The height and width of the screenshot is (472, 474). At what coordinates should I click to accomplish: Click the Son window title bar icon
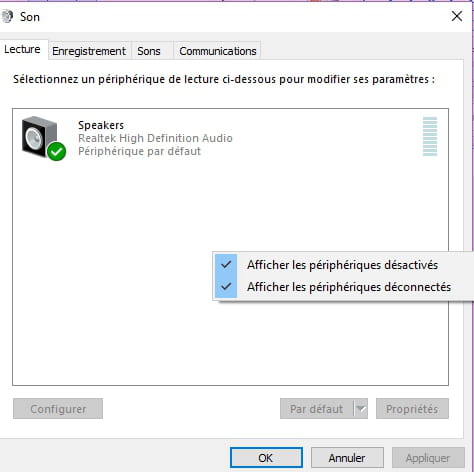click(7, 16)
